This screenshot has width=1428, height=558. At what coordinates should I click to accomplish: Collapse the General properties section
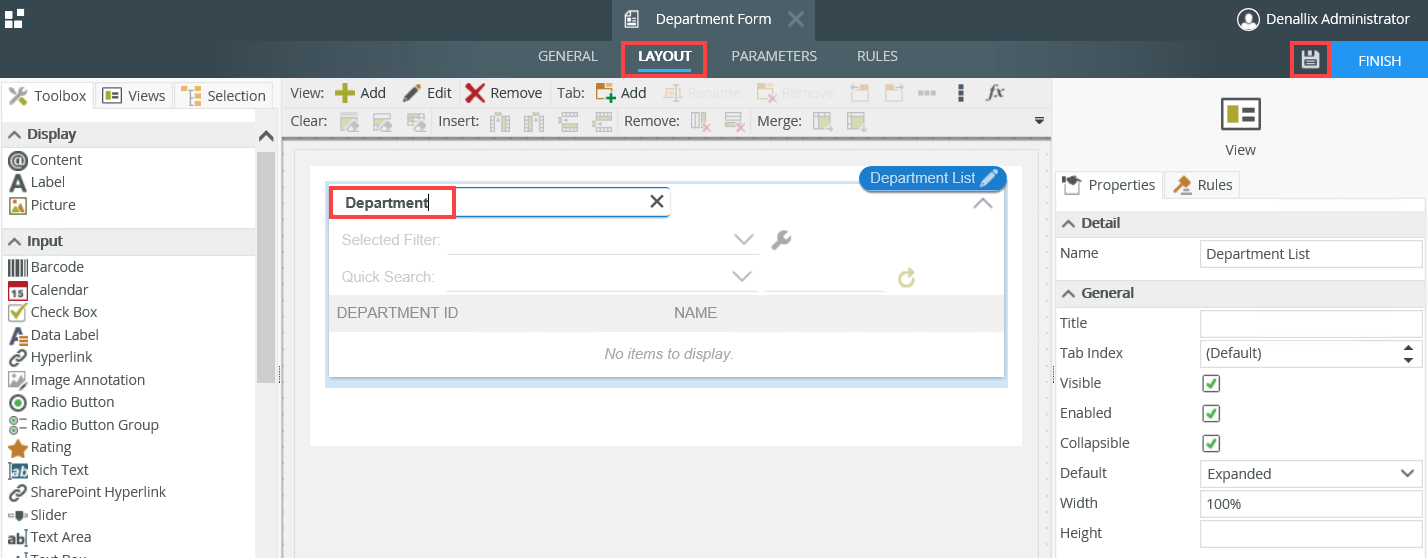pos(1069,293)
